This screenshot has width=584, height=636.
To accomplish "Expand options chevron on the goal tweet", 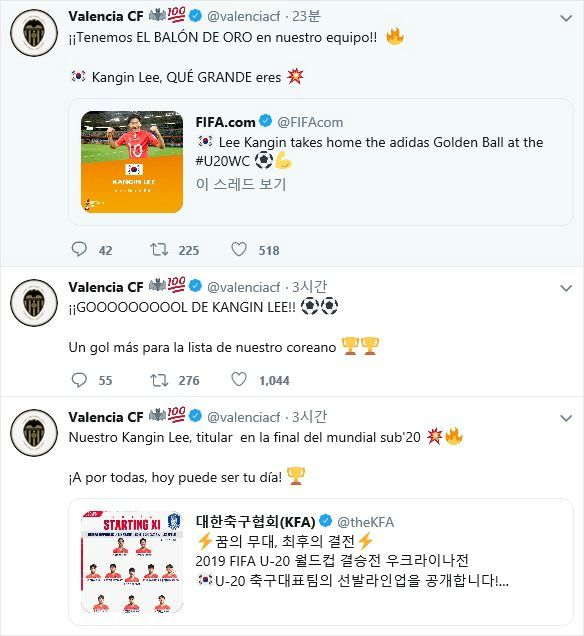I will pos(566,288).
